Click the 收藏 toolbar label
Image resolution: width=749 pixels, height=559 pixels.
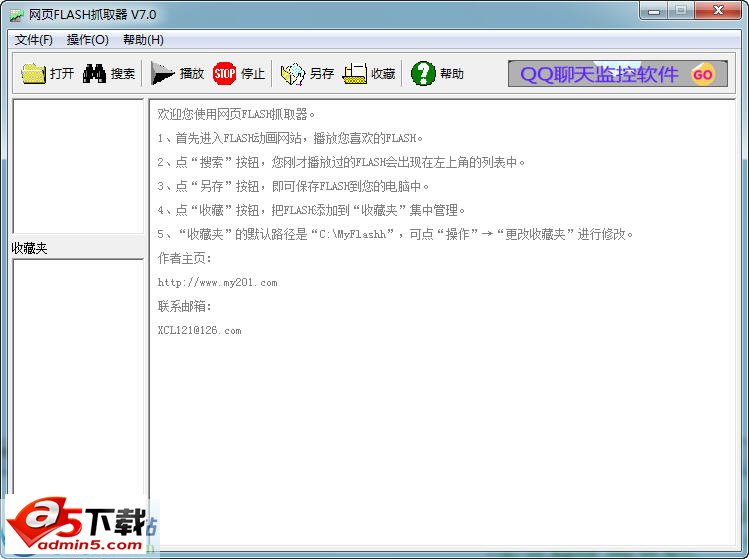(383, 74)
